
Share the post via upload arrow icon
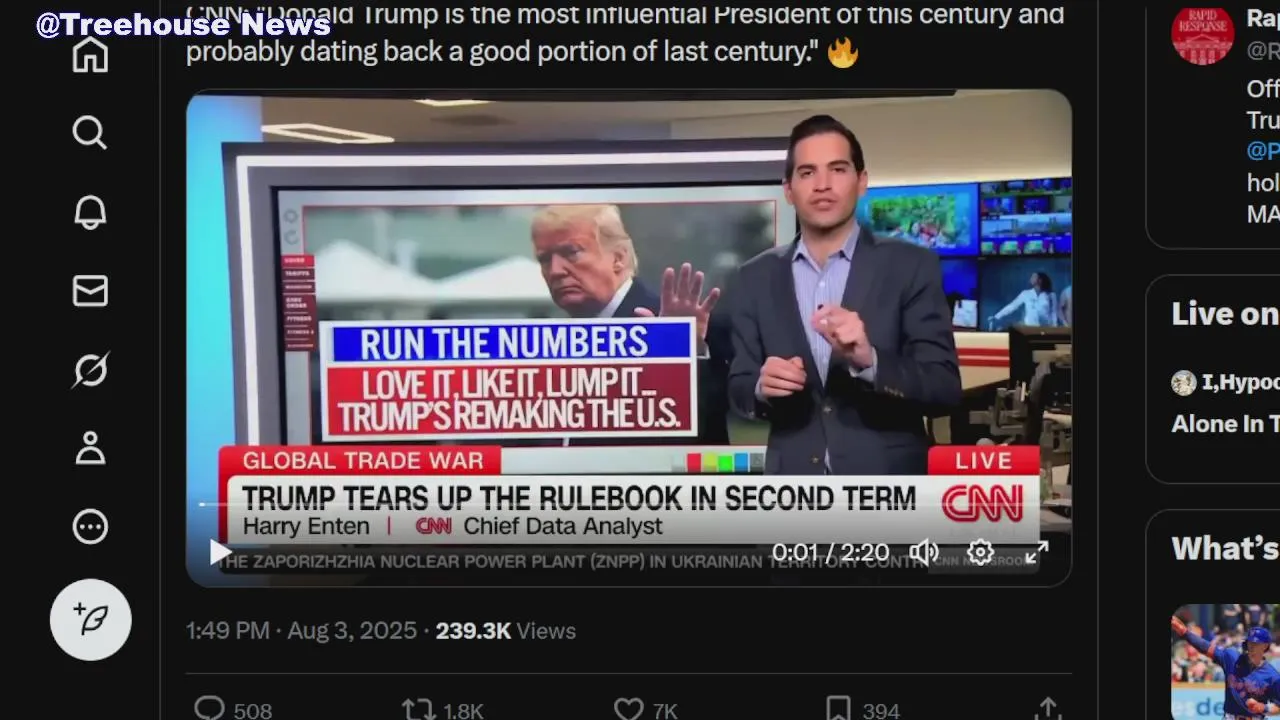point(1047,708)
